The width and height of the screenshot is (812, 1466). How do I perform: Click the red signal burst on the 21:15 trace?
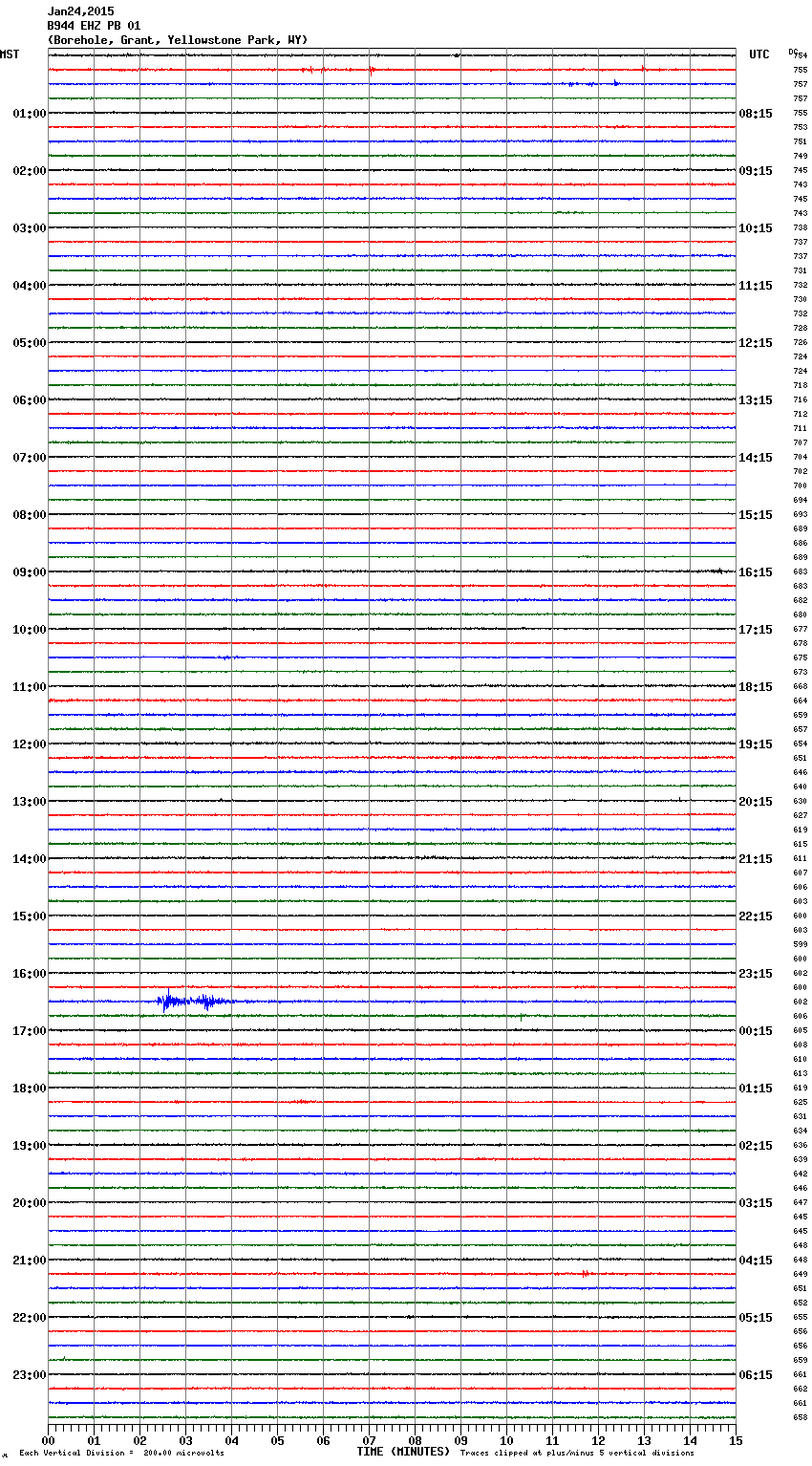point(585,1274)
